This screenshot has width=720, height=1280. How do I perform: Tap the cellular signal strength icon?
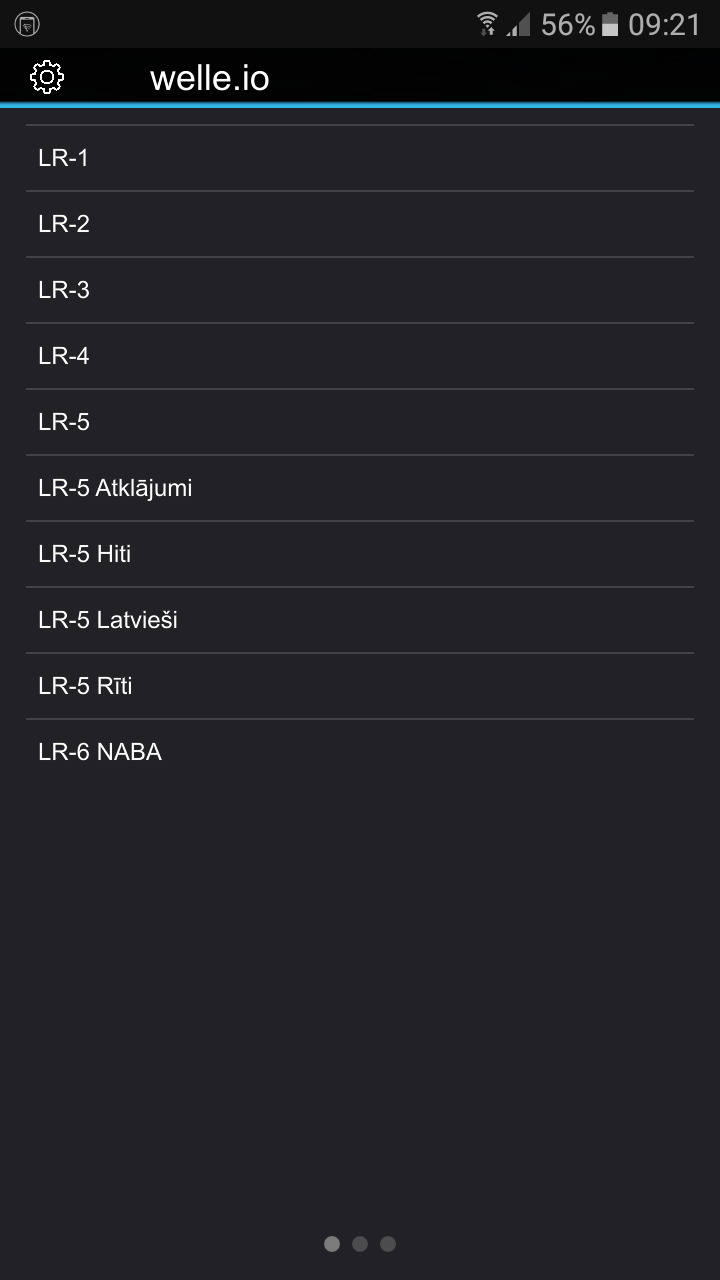pyautogui.click(x=517, y=24)
